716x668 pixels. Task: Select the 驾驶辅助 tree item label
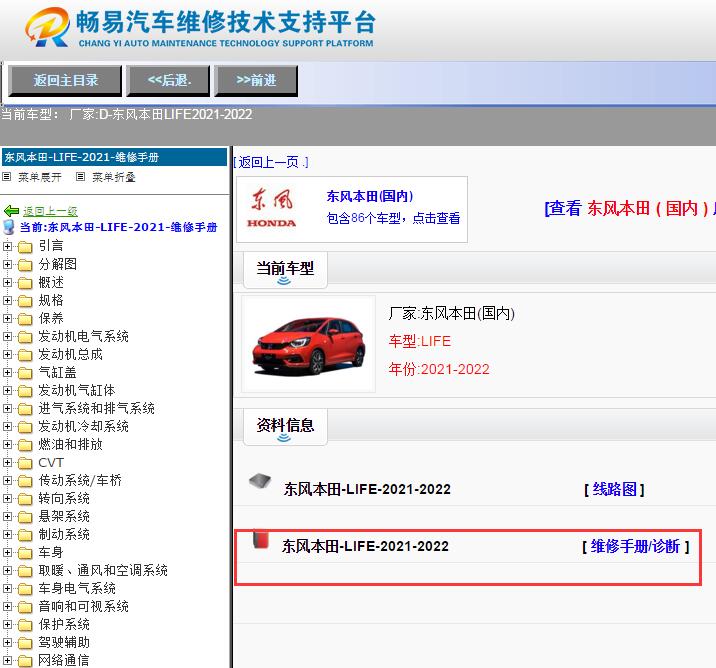pyautogui.click(x=64, y=642)
